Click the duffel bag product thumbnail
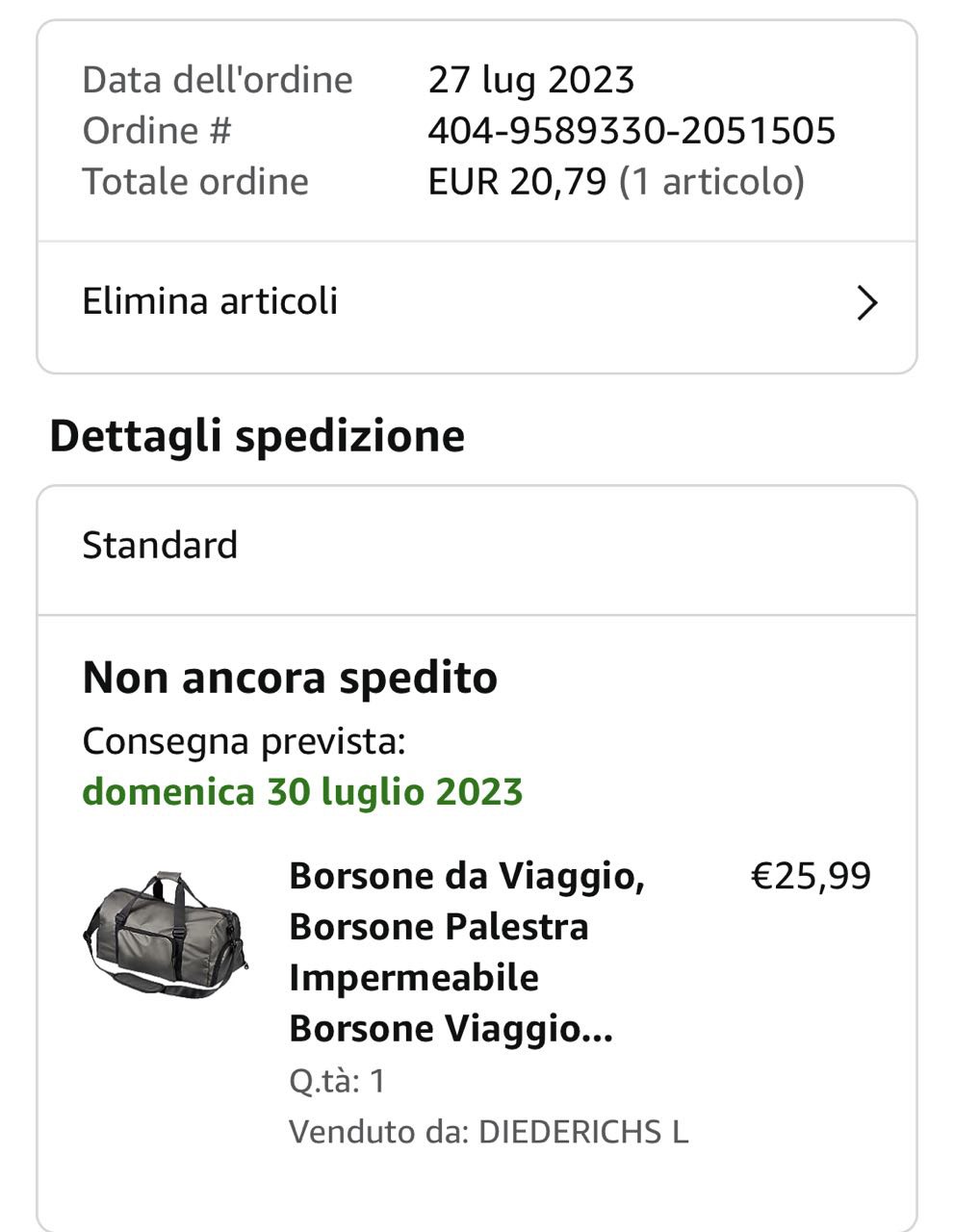 166,934
